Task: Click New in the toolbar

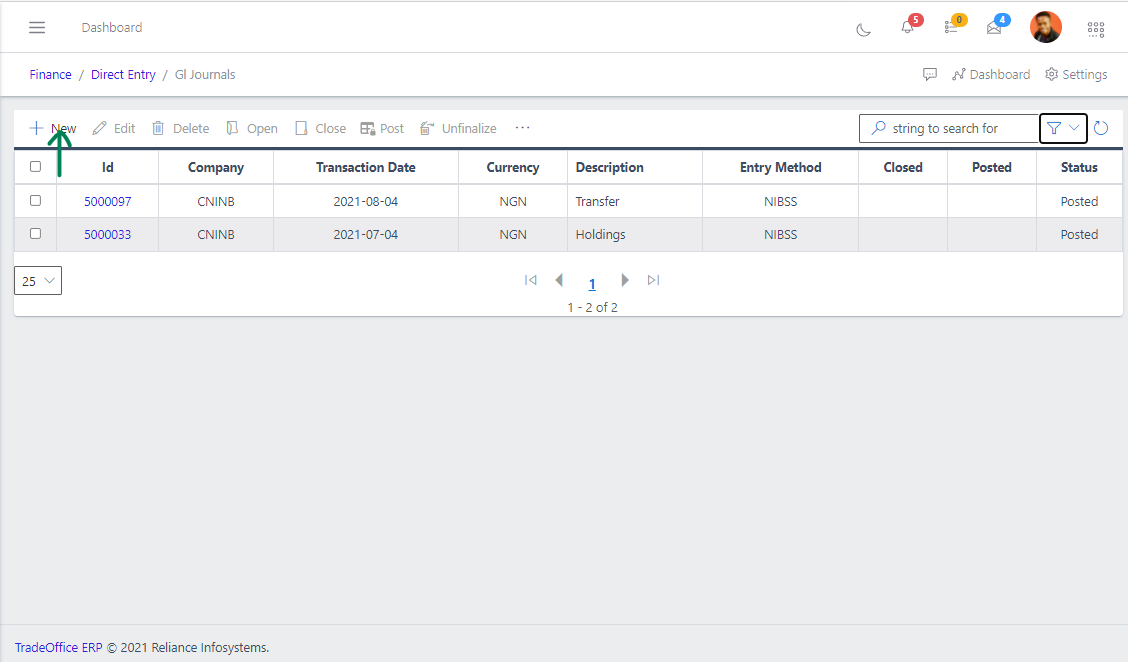Action: click(53, 128)
